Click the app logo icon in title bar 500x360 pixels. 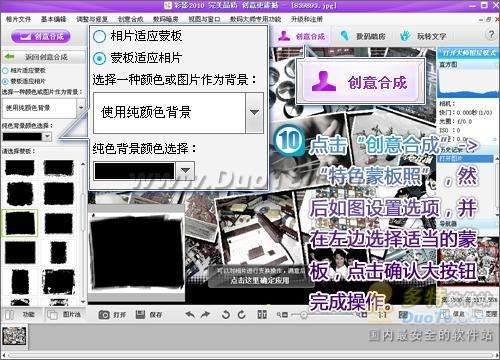(x=168, y=5)
